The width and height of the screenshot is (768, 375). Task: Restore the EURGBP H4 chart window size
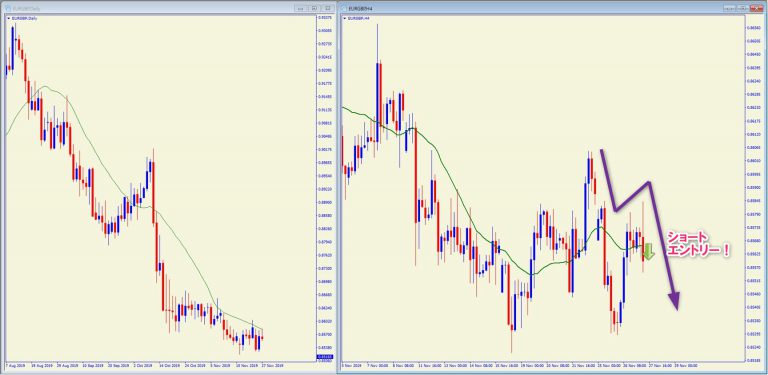tap(743, 8)
